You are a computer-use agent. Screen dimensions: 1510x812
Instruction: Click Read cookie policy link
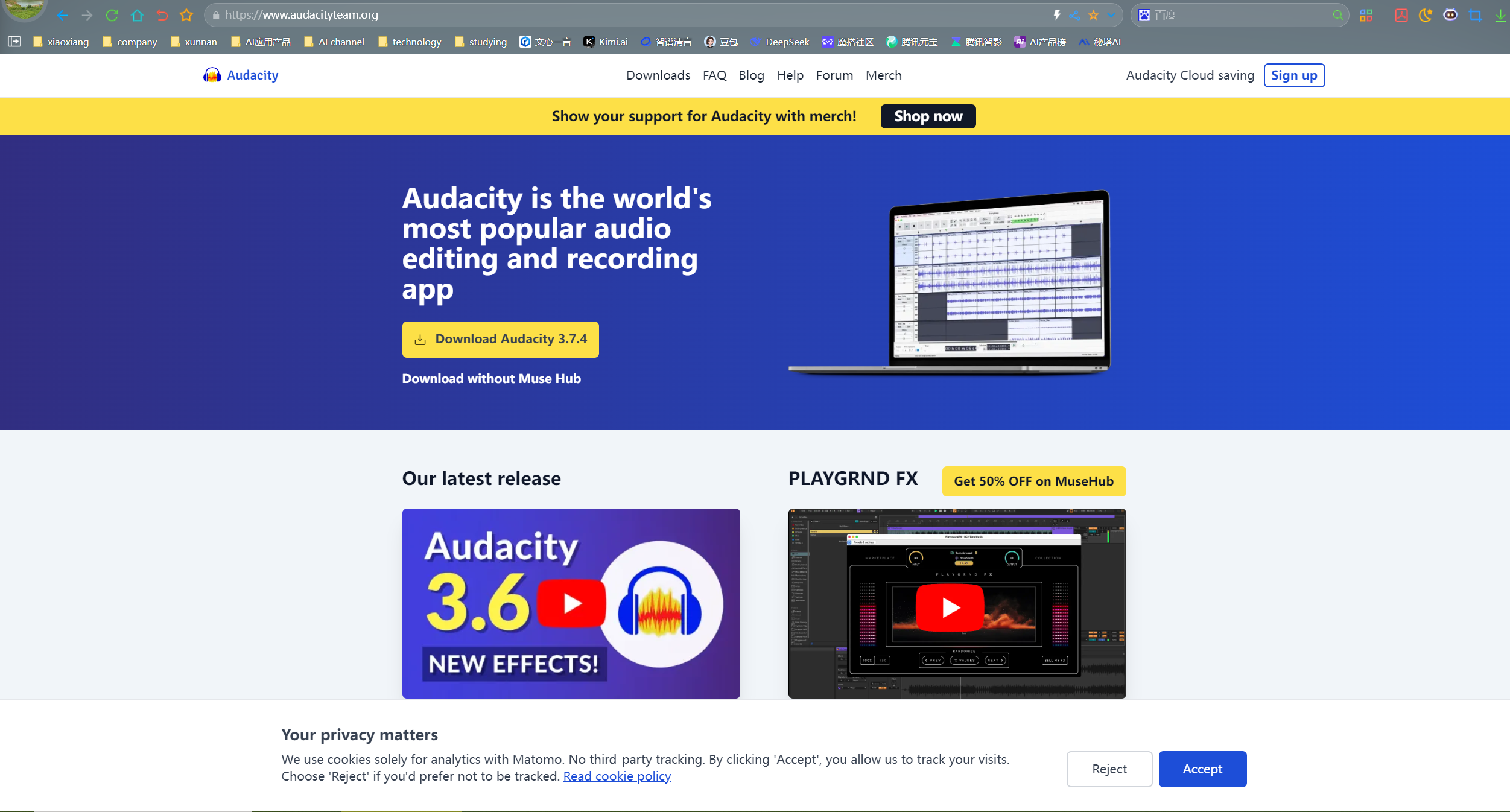pyautogui.click(x=617, y=776)
